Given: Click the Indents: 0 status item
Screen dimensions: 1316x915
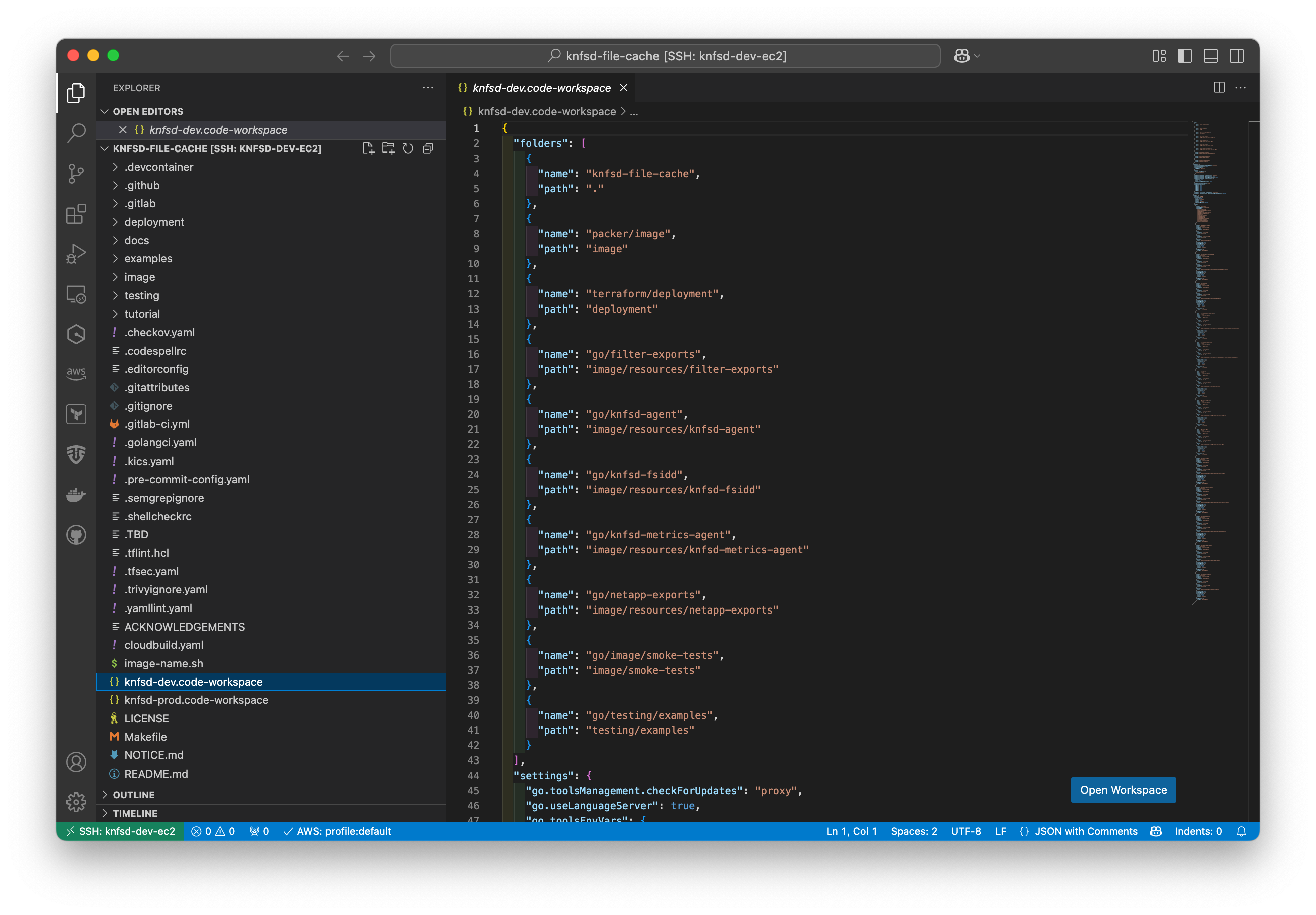Looking at the screenshot, I should coord(1198,831).
